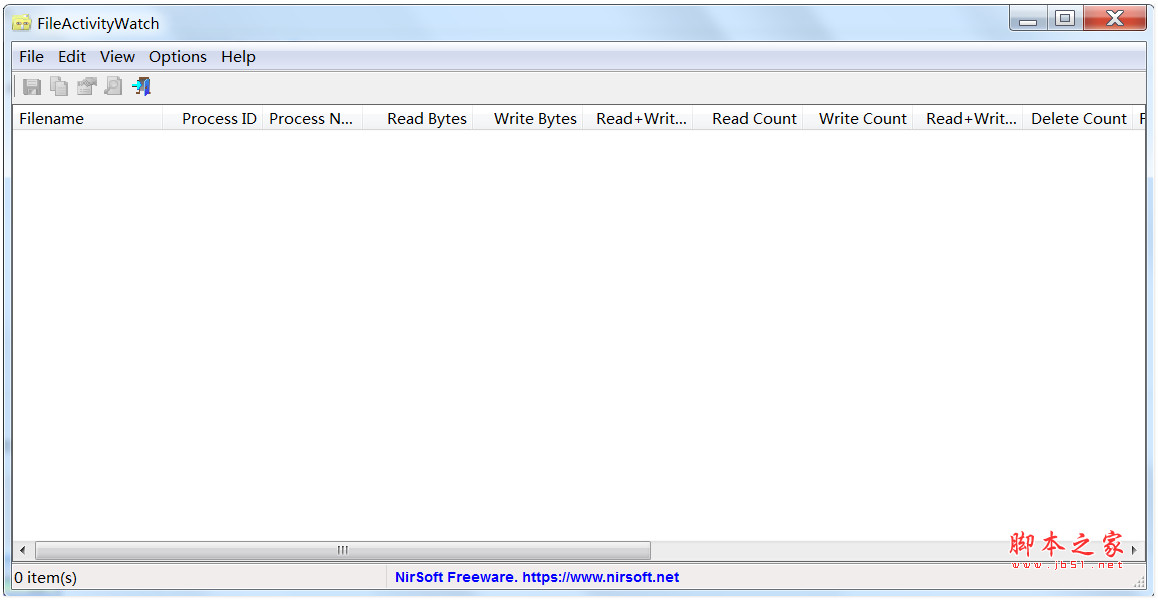The height and width of the screenshot is (600, 1158).
Task: Open the Options menu
Action: [177, 57]
